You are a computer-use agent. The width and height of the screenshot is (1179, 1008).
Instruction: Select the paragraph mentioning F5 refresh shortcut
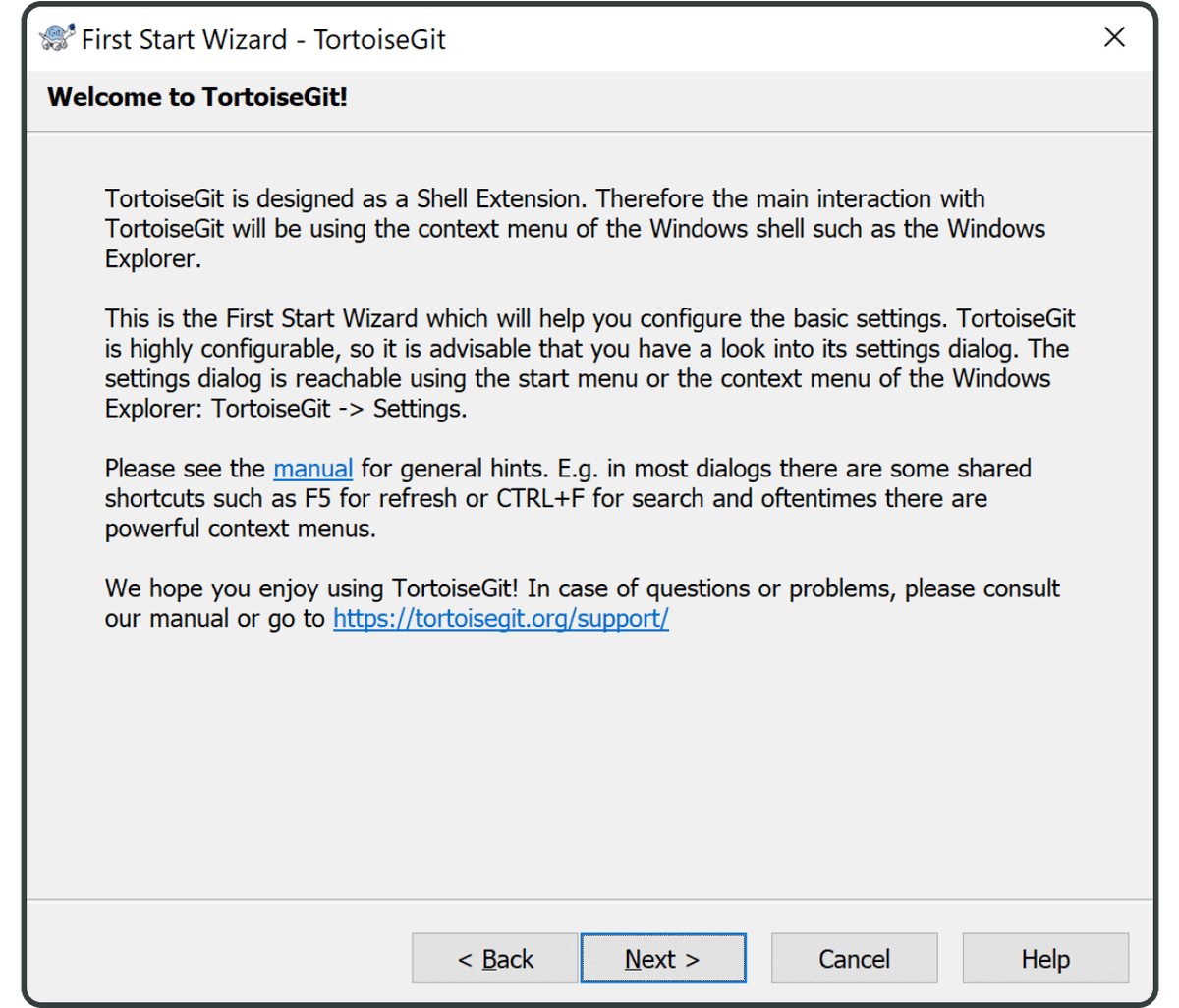pos(568,498)
